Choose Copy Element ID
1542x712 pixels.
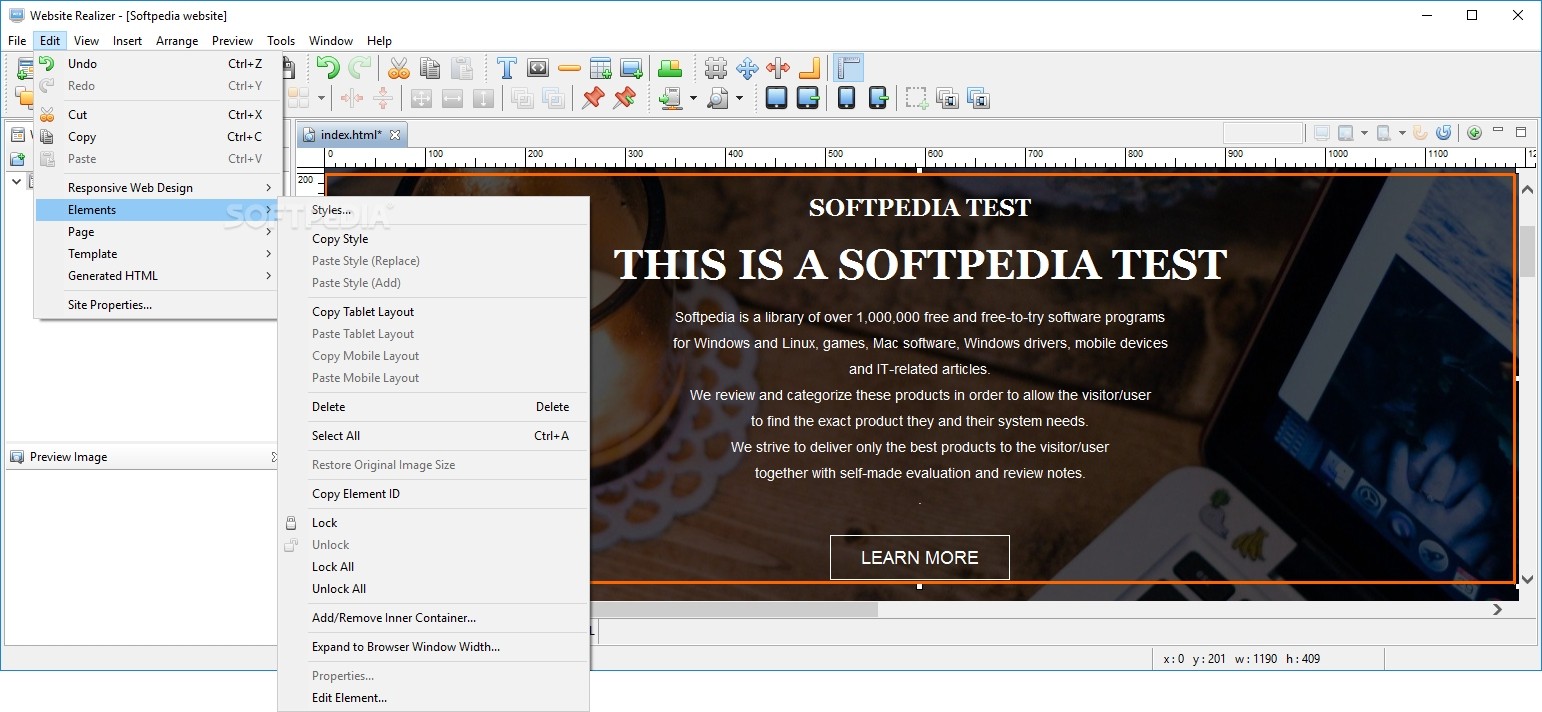coord(433,494)
